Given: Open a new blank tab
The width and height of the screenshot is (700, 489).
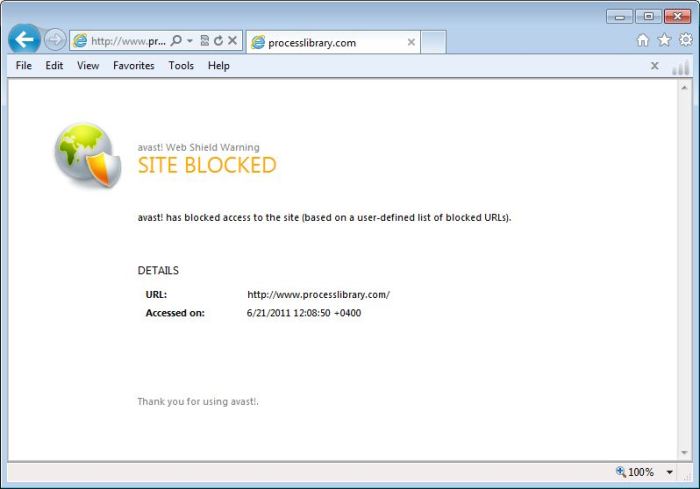Looking at the screenshot, I should [x=433, y=42].
